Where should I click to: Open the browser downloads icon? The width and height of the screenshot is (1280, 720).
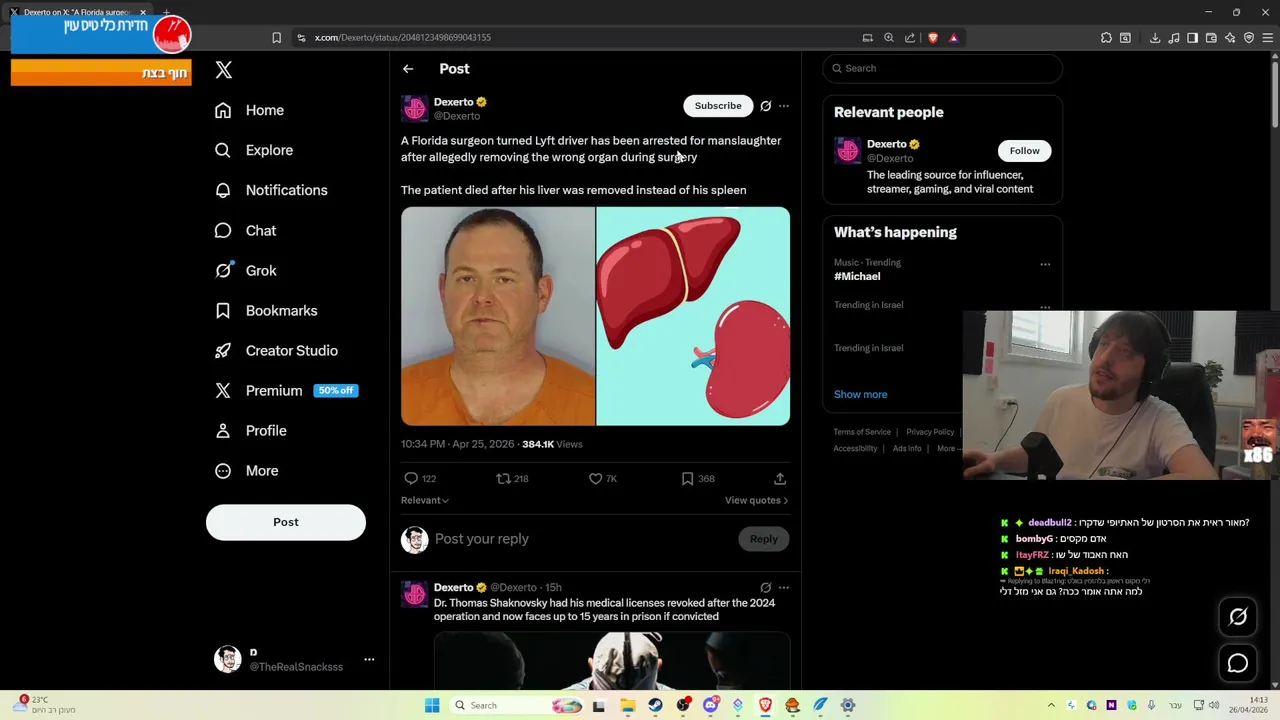pyautogui.click(x=1155, y=38)
